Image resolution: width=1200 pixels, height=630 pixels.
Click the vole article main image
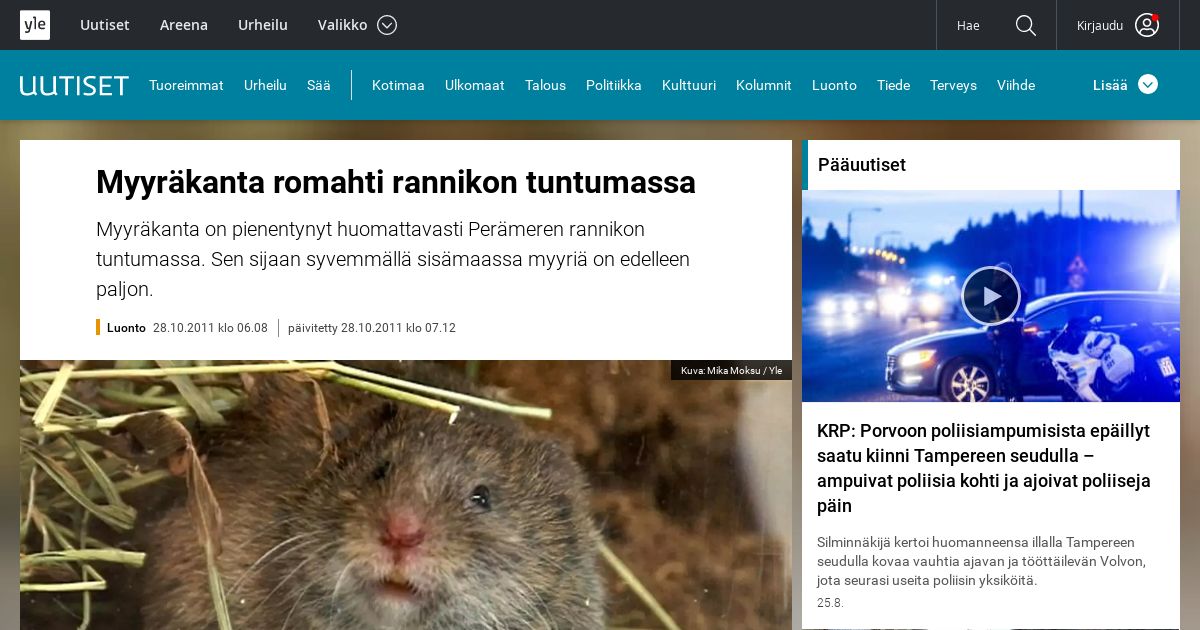coord(406,495)
